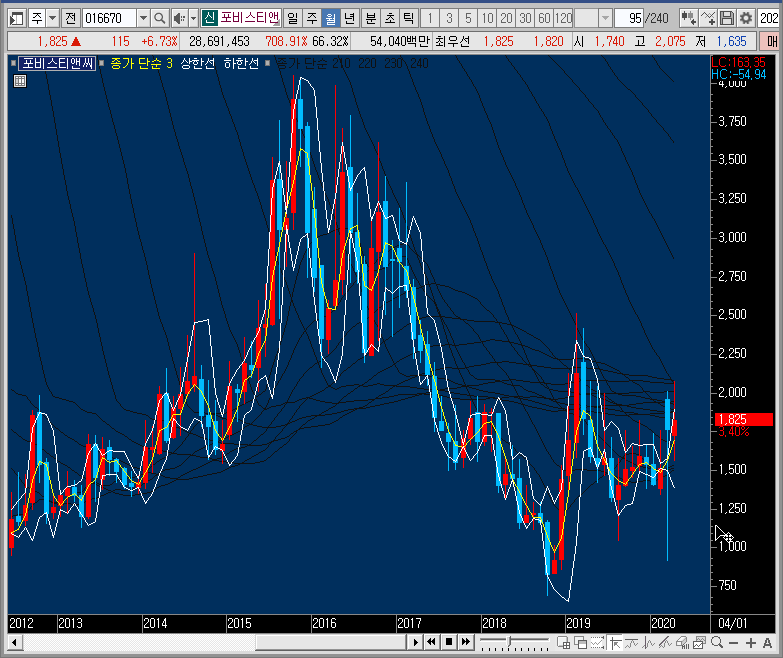Click the 종가 단순 3 legend text
The image size is (783, 658).
pos(141,63)
